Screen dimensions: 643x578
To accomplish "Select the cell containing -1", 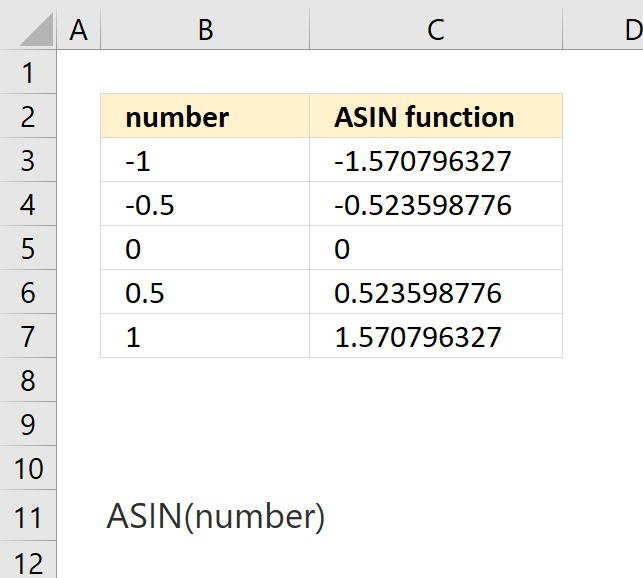I will click(x=205, y=160).
